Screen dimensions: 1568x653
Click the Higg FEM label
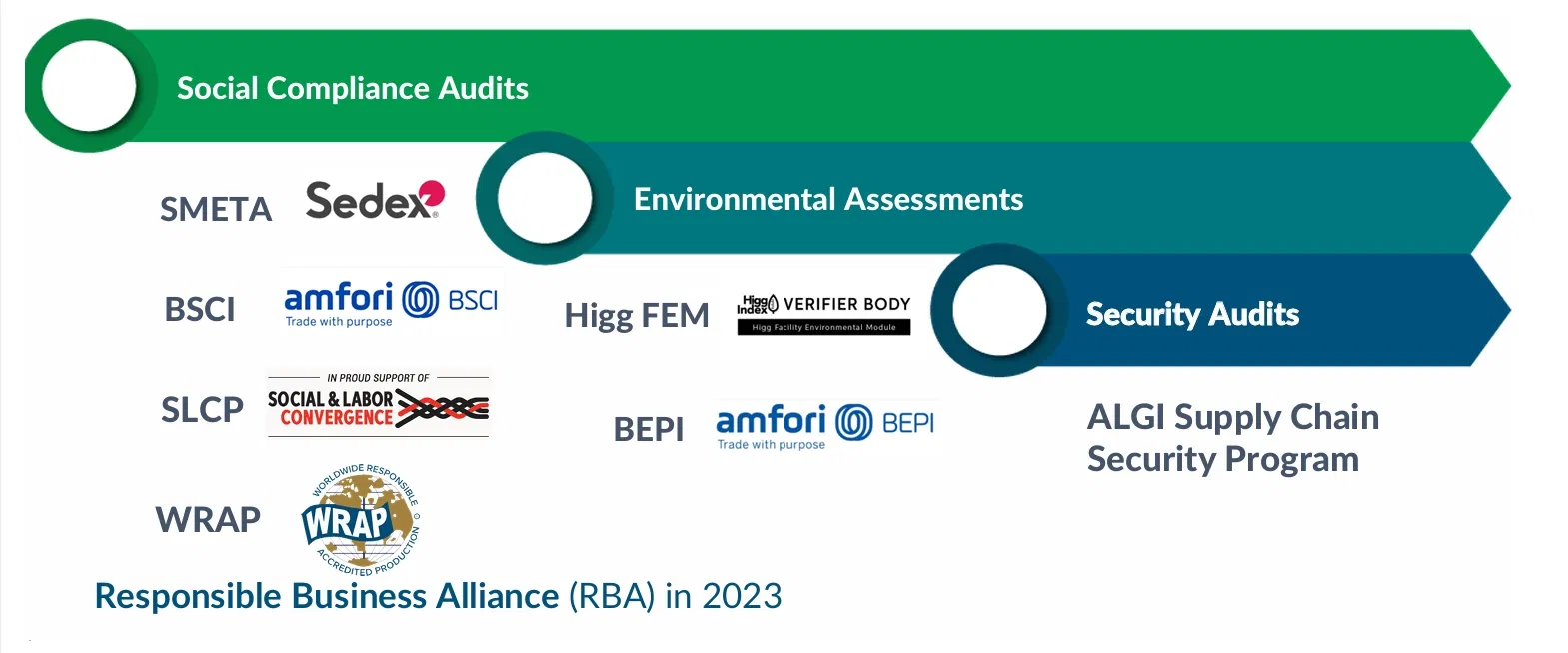coord(637,315)
